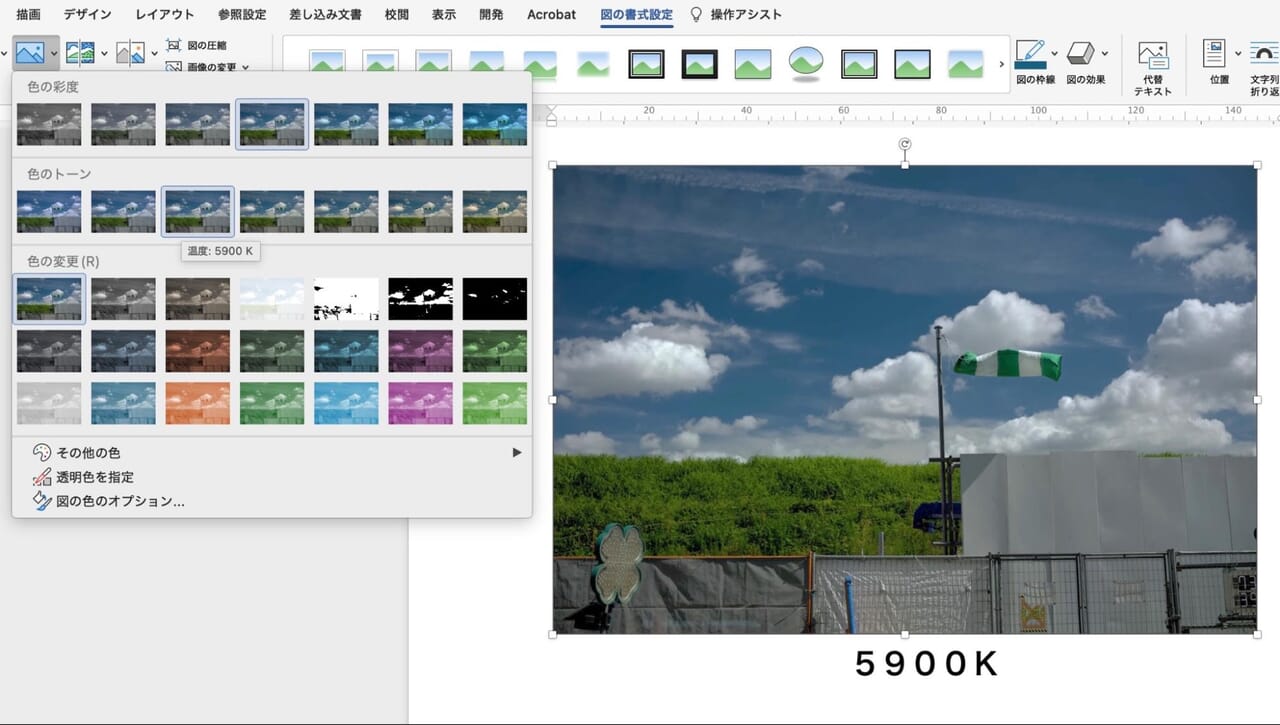Screen dimensions: 1280x725
Task: Open the その他の色 submenu arrow
Action: 517,453
